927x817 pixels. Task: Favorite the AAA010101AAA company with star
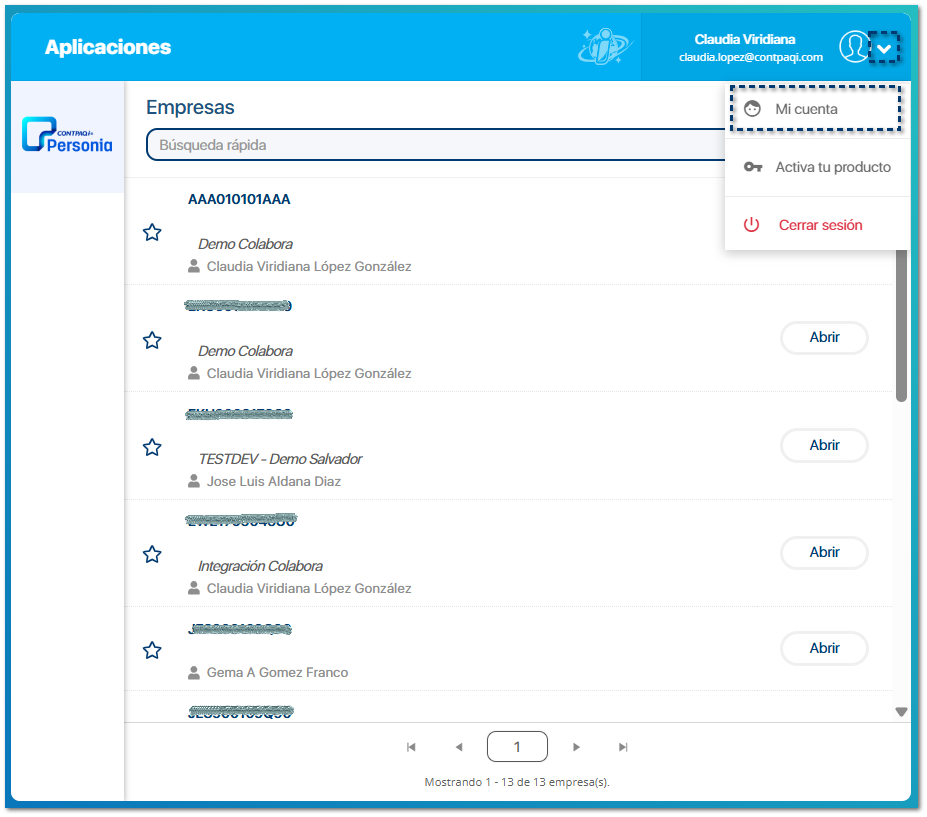click(152, 233)
